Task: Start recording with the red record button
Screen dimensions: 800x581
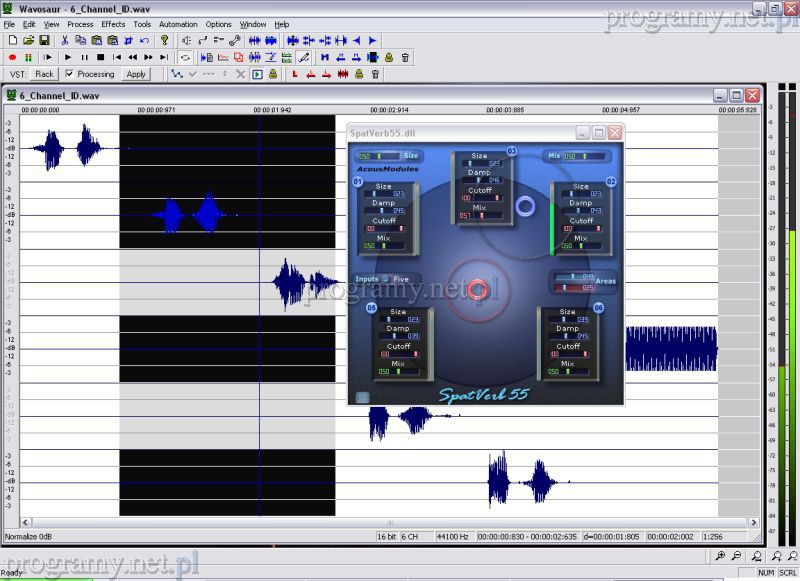Action: coord(12,57)
